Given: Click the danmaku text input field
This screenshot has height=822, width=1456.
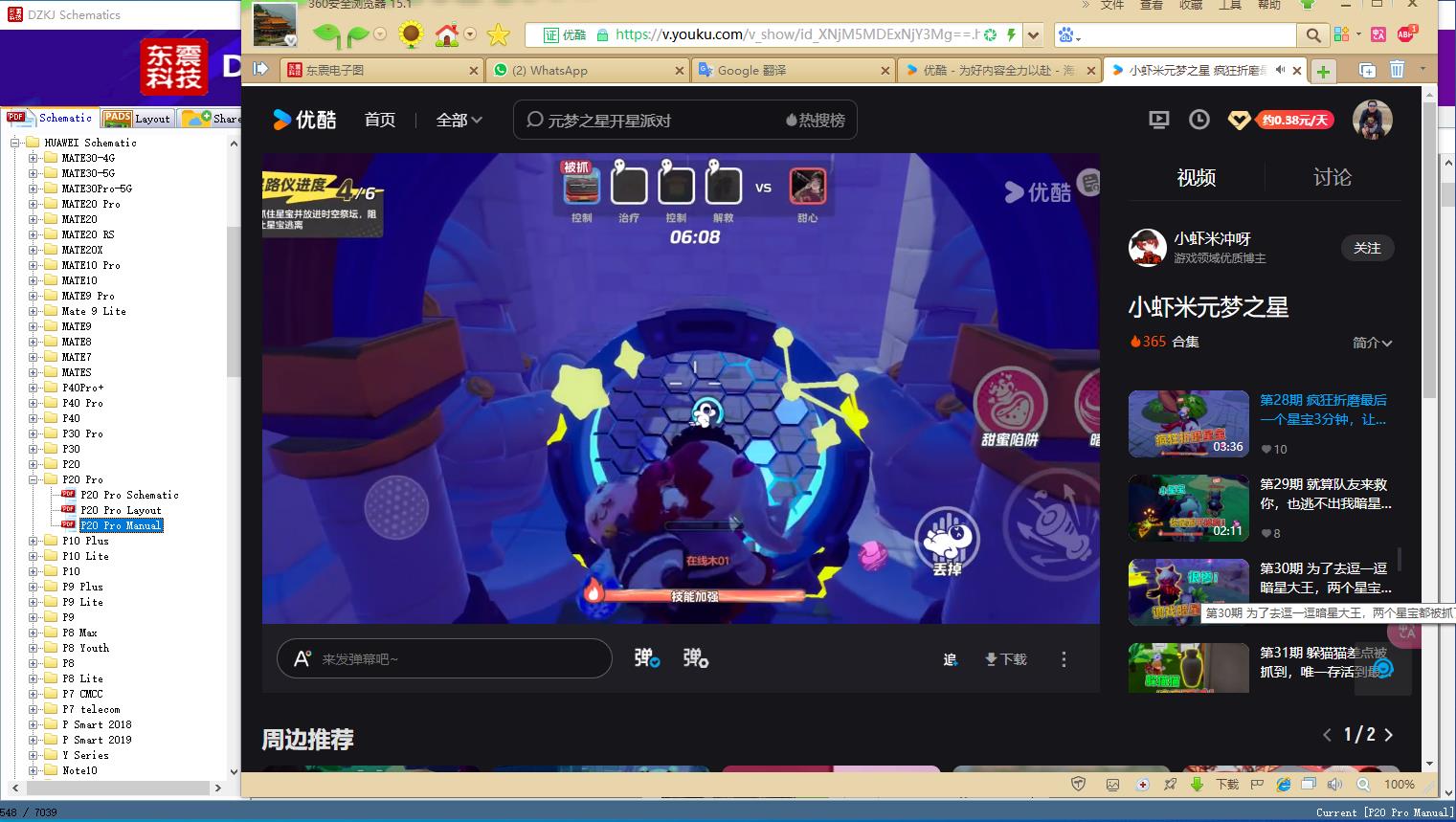Looking at the screenshot, I should [444, 658].
